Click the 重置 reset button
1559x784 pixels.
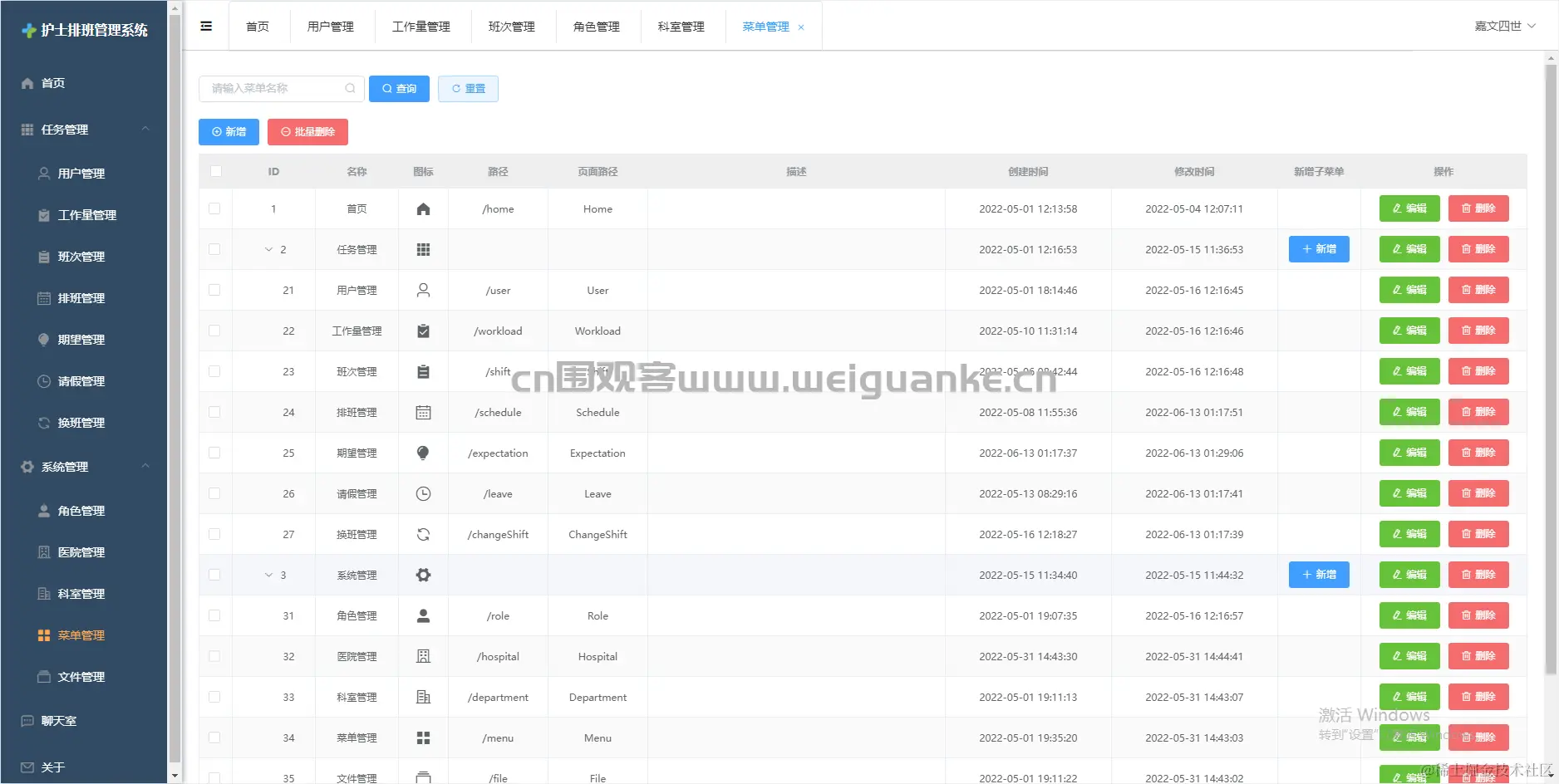click(468, 89)
